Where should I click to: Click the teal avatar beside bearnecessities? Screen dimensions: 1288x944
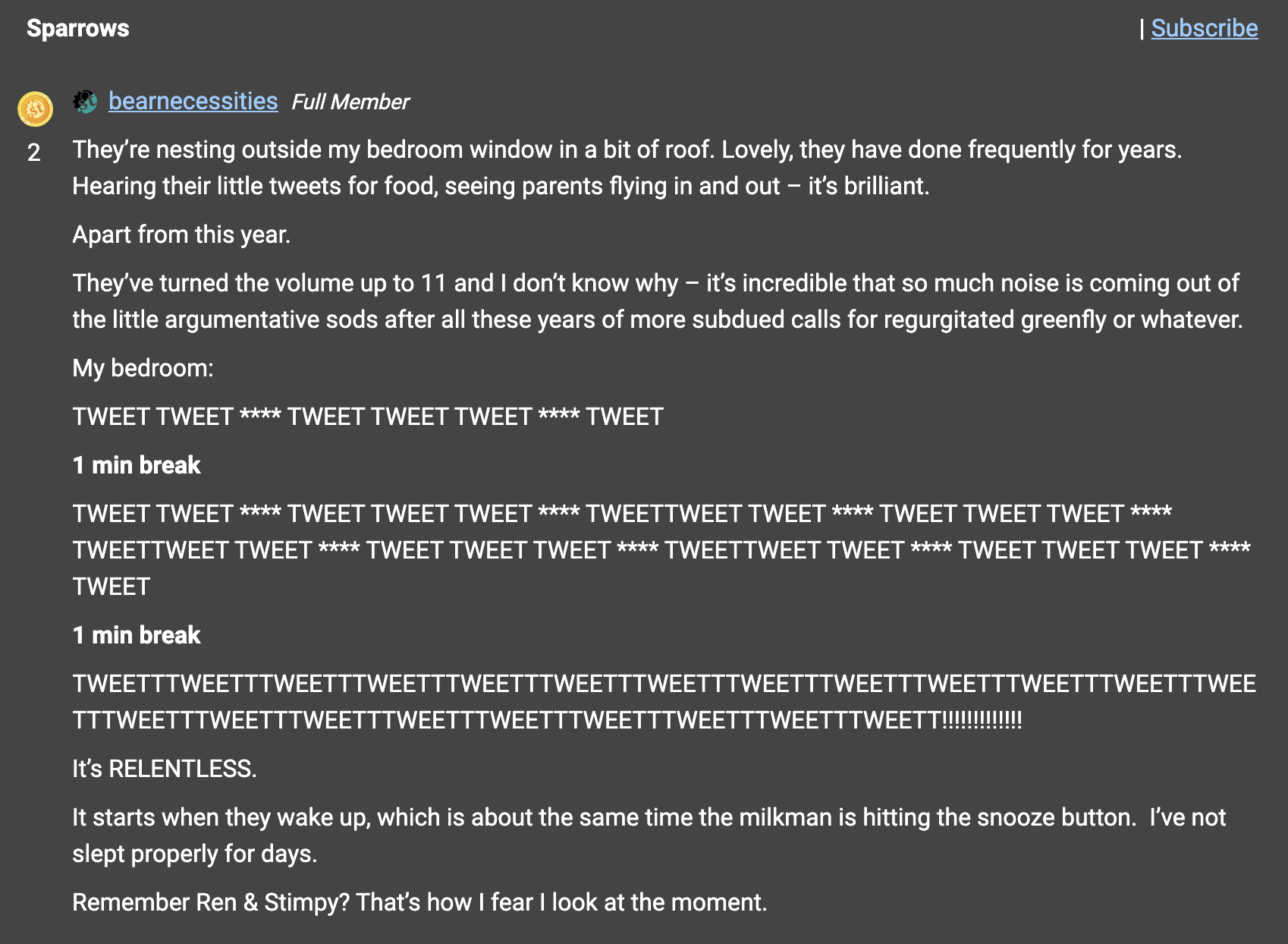coord(85,101)
